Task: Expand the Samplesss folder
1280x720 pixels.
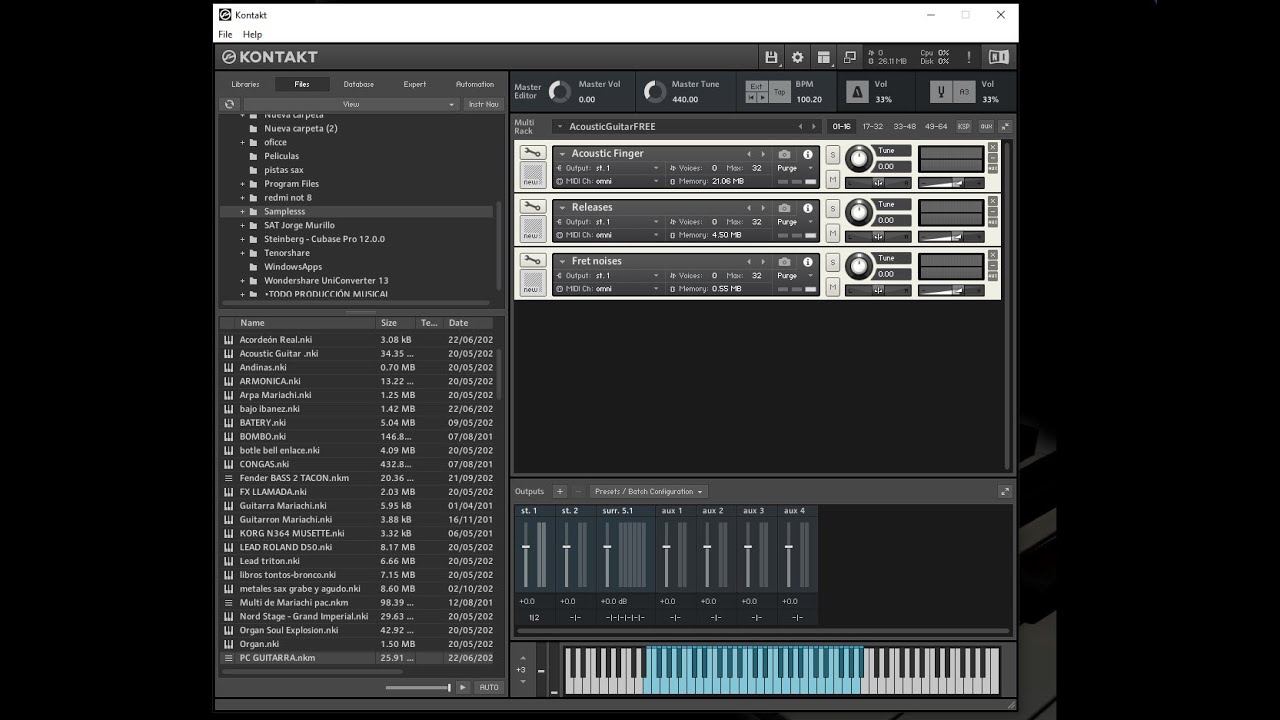Action: [x=242, y=212]
